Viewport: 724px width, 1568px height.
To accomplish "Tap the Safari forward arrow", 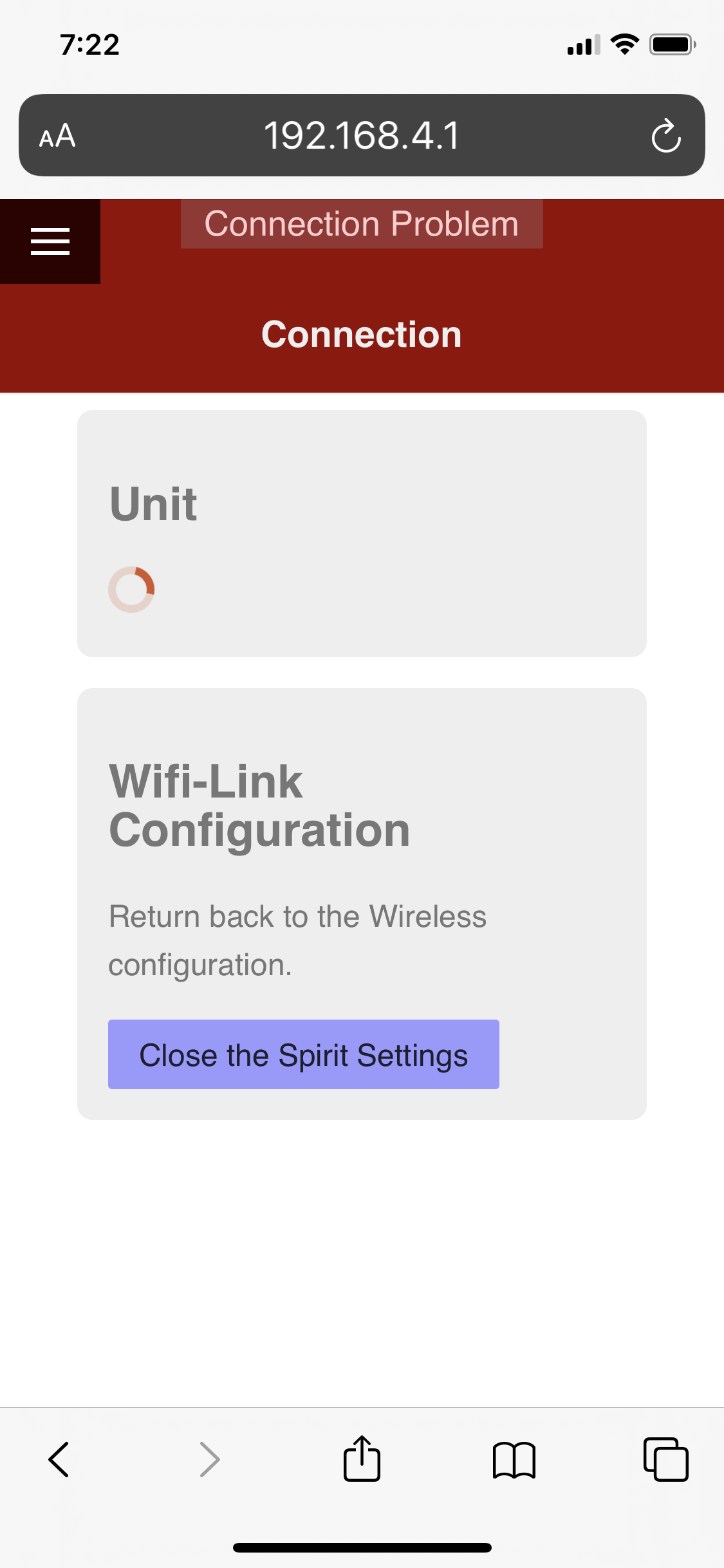I will (x=210, y=1459).
